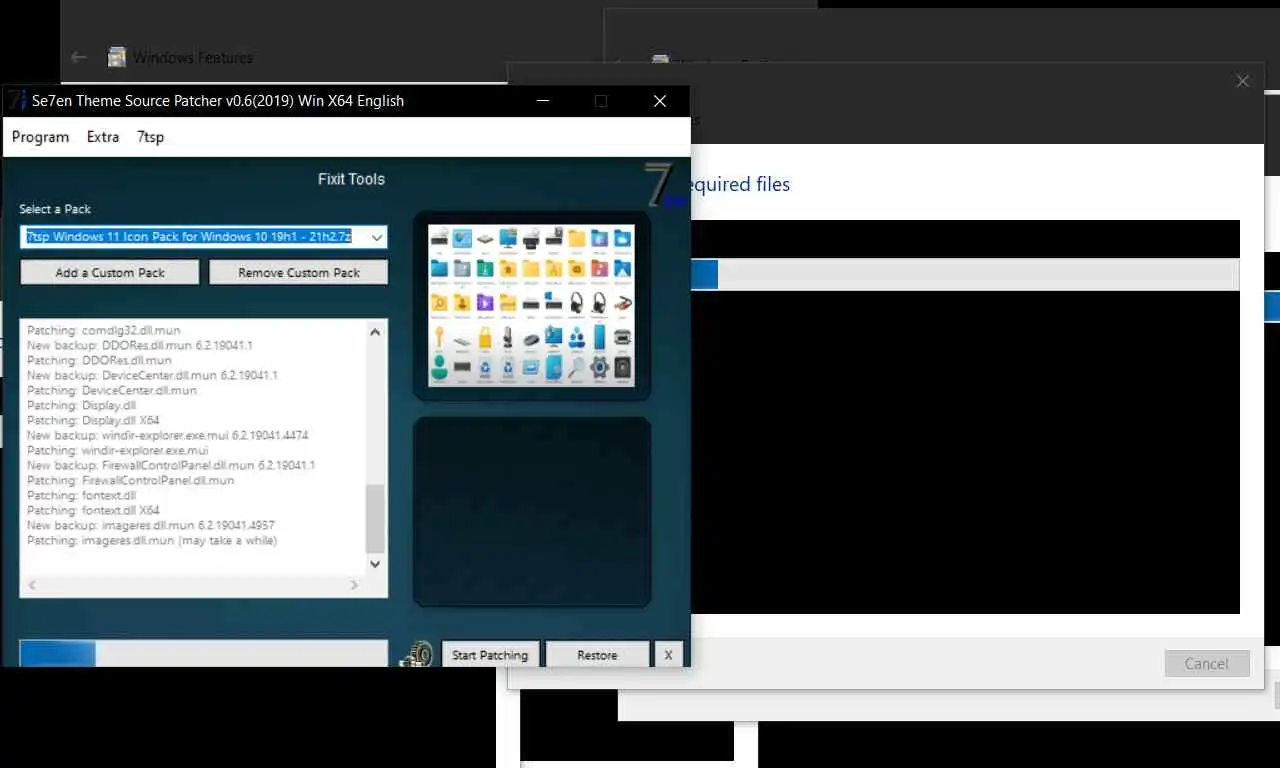
Task: Click the green user icon in pack preview
Action: [x=439, y=367]
